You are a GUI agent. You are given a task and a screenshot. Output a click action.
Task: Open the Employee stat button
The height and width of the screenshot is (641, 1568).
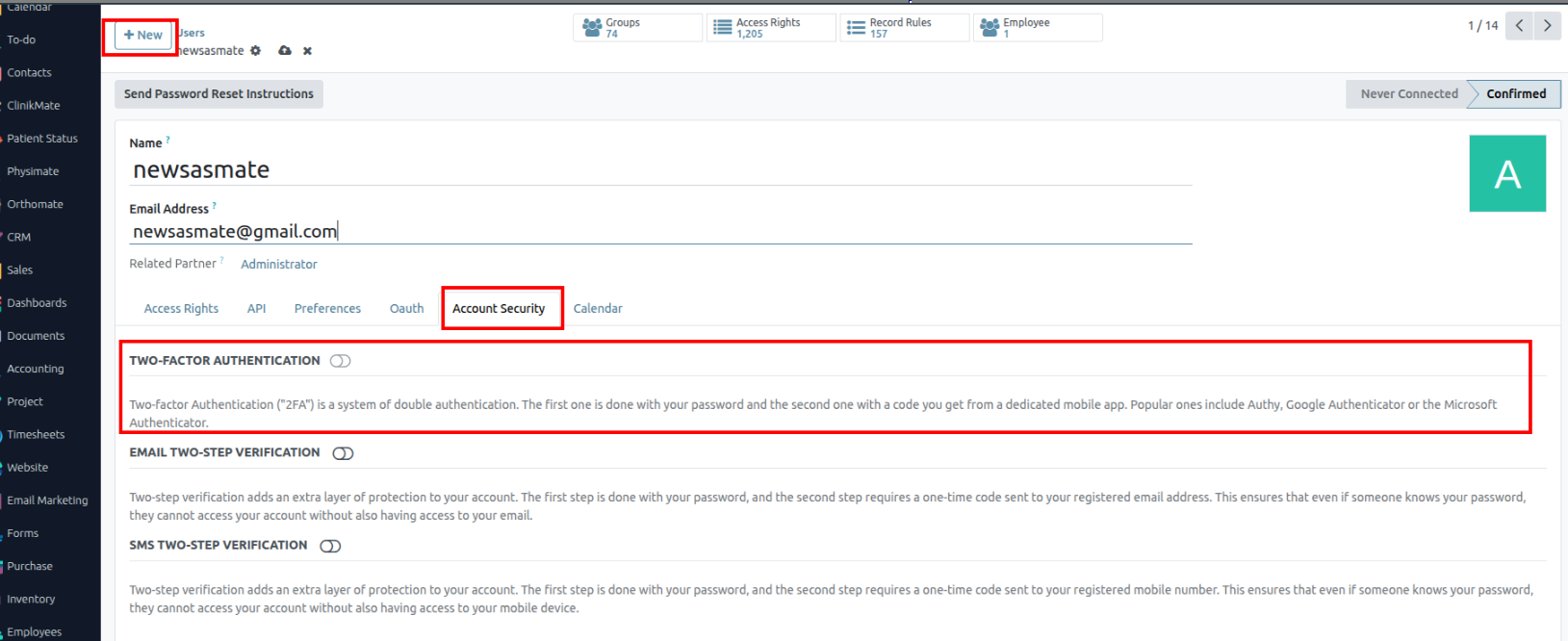click(1037, 28)
